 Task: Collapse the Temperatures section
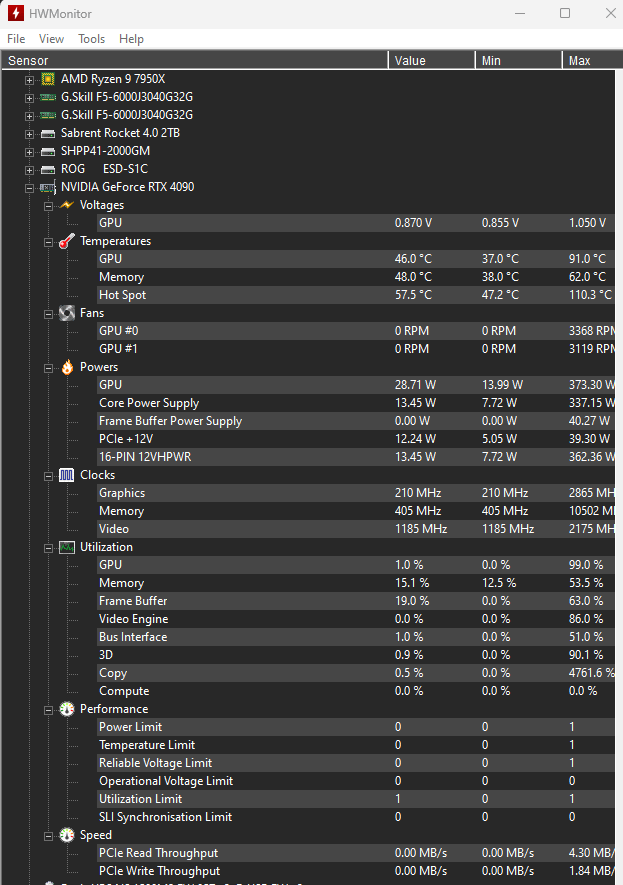[x=49, y=243]
